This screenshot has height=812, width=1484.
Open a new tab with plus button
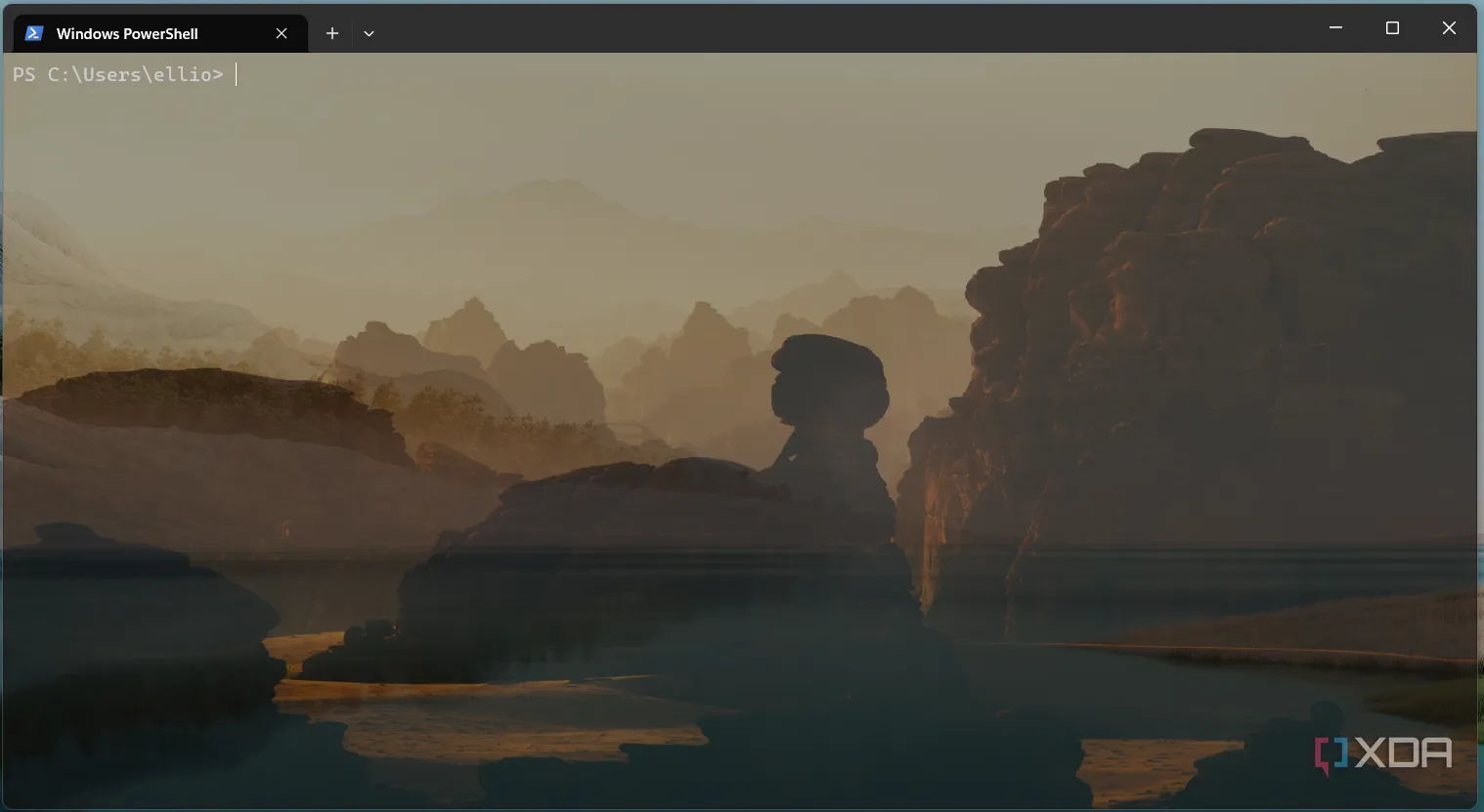332,33
